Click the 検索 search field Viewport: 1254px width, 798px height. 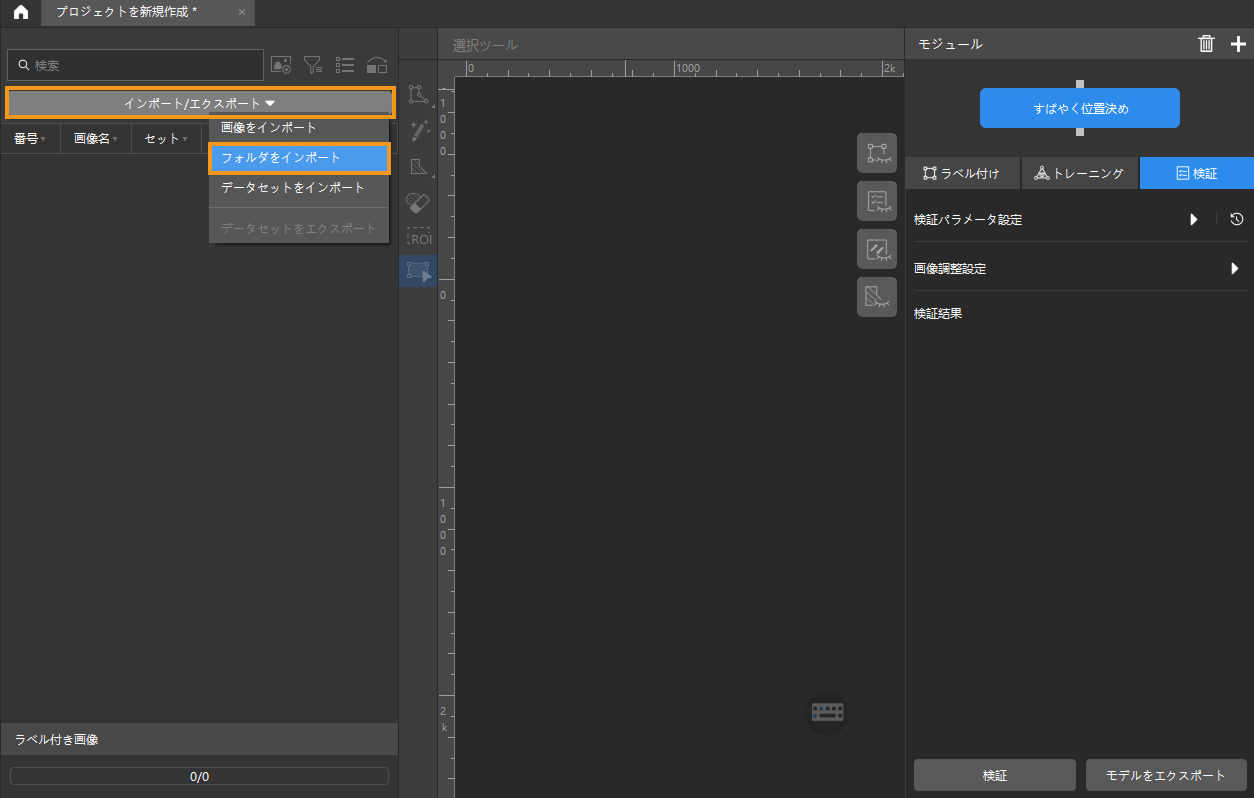140,65
